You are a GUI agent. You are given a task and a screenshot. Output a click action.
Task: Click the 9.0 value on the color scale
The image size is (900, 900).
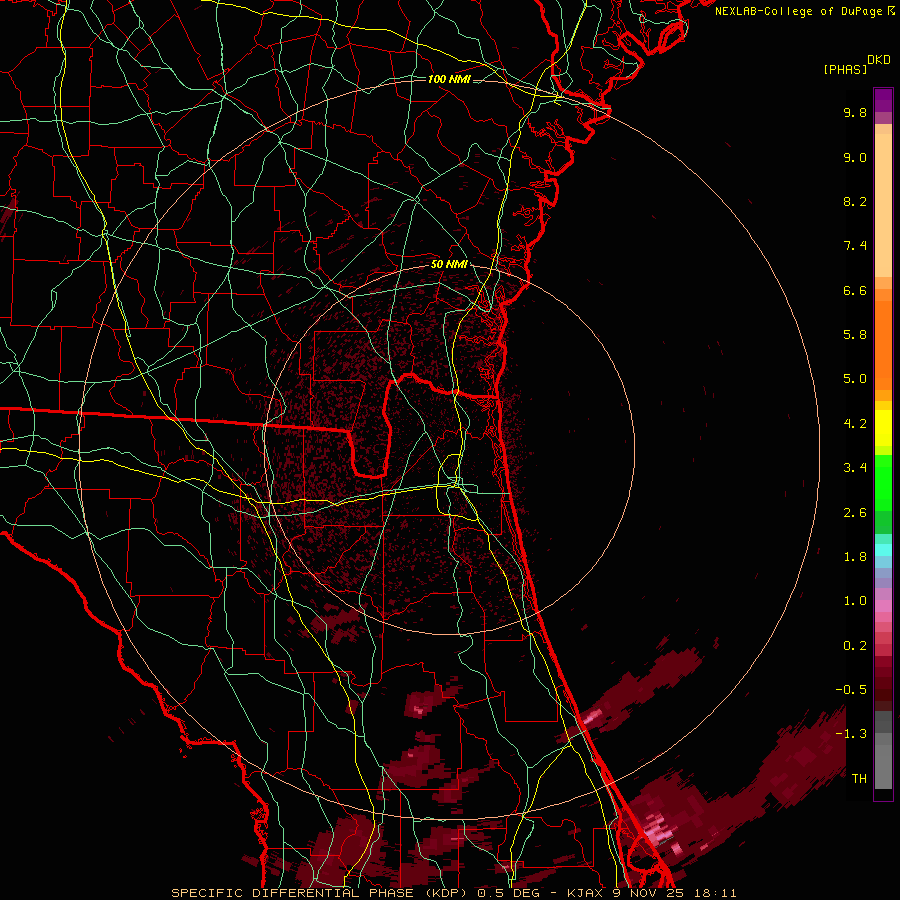coord(855,157)
